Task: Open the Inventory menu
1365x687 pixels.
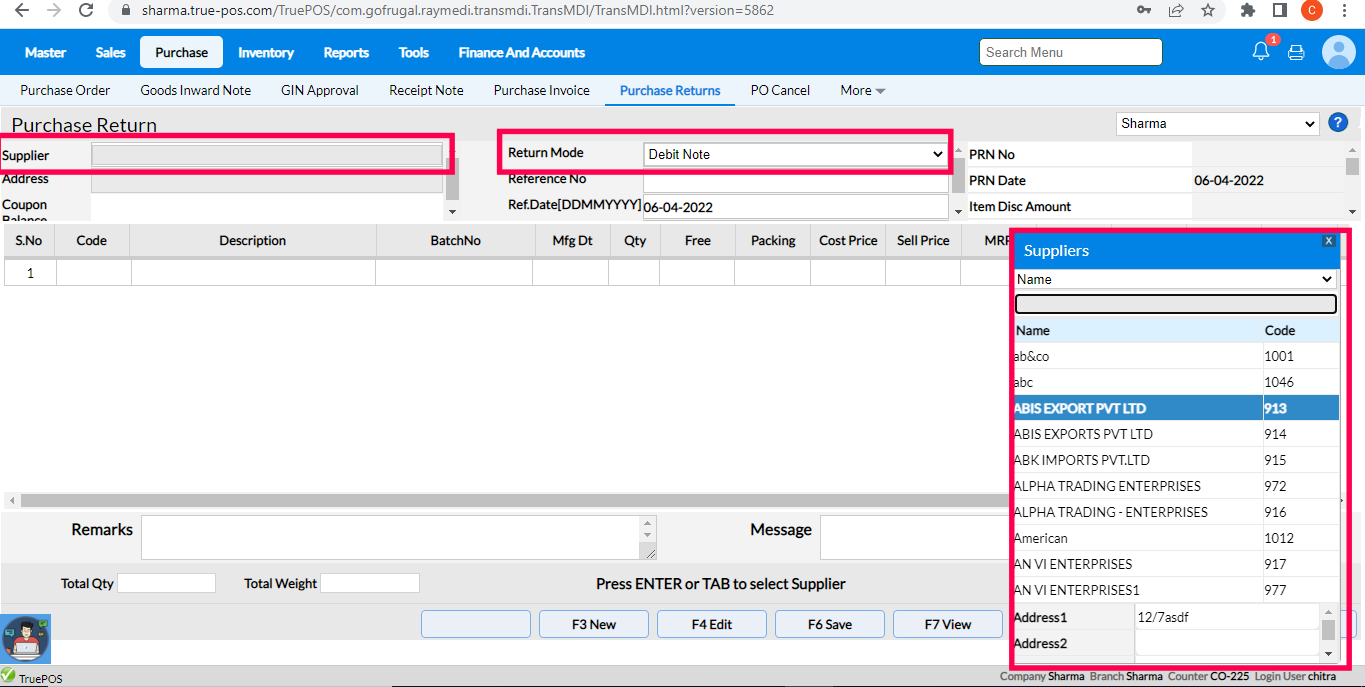Action: pos(266,52)
